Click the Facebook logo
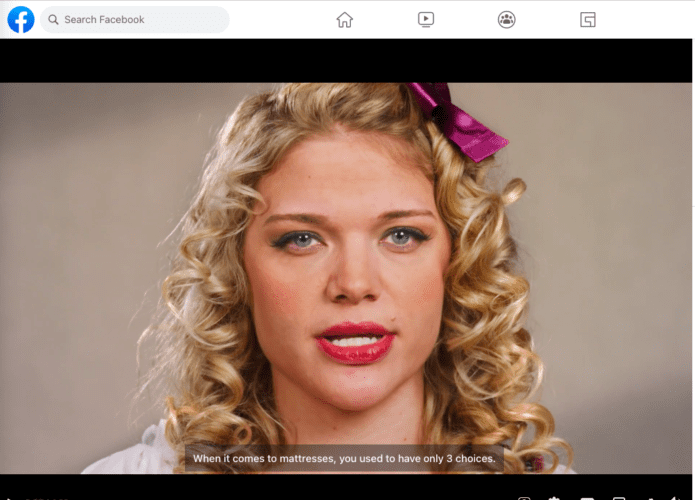 pyautogui.click(x=20, y=19)
